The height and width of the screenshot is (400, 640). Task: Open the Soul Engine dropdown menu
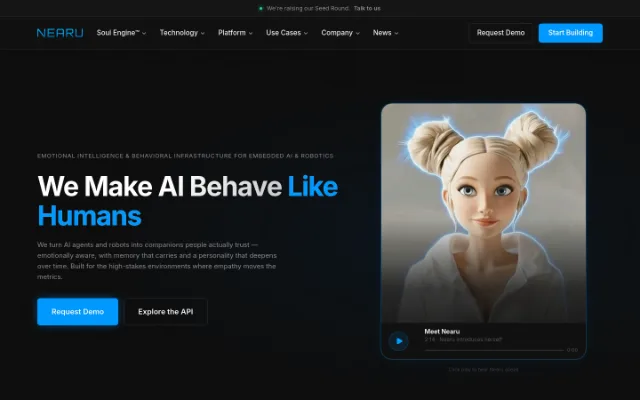[121, 33]
